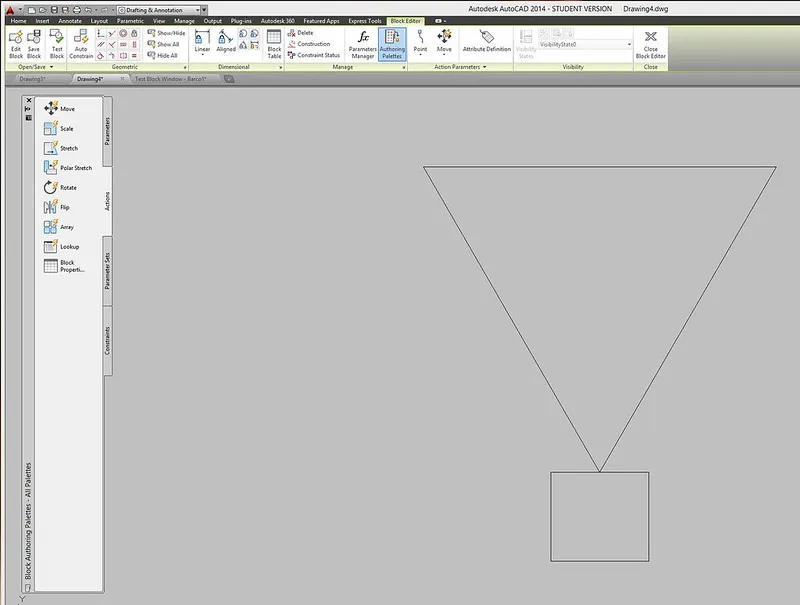The height and width of the screenshot is (605, 800).
Task: Click the Save Block button
Action: (34, 43)
